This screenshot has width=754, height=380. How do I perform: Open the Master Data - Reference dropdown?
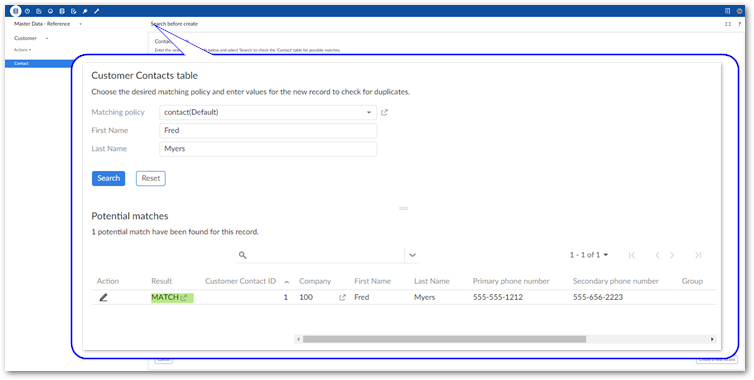48,24
